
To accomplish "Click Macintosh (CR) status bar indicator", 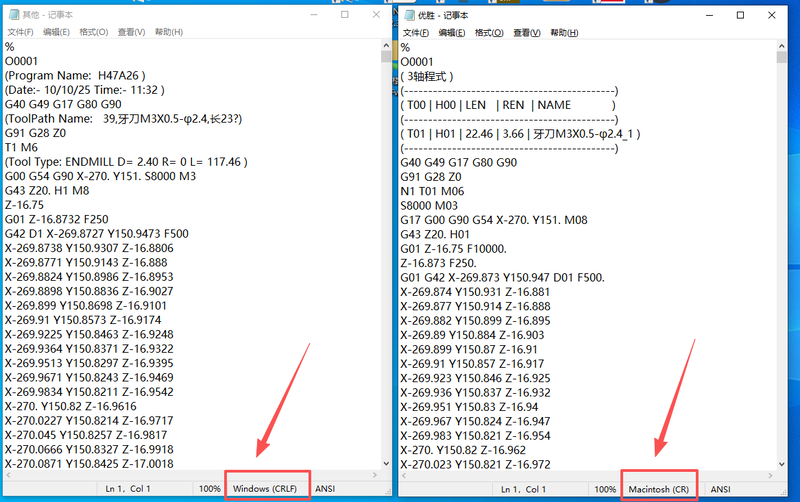I will click(660, 489).
